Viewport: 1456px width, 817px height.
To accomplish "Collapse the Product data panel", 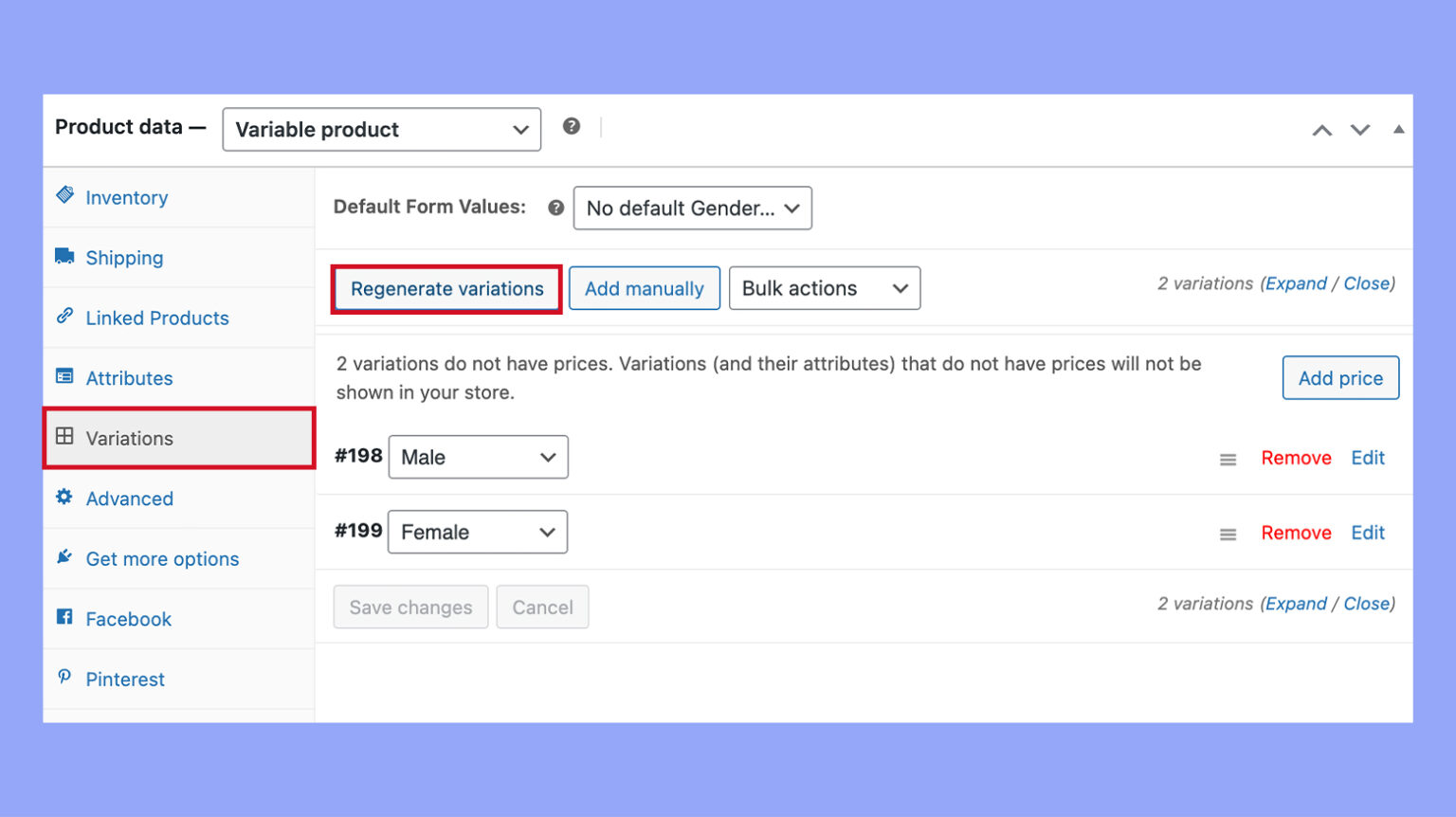I will [x=1399, y=129].
